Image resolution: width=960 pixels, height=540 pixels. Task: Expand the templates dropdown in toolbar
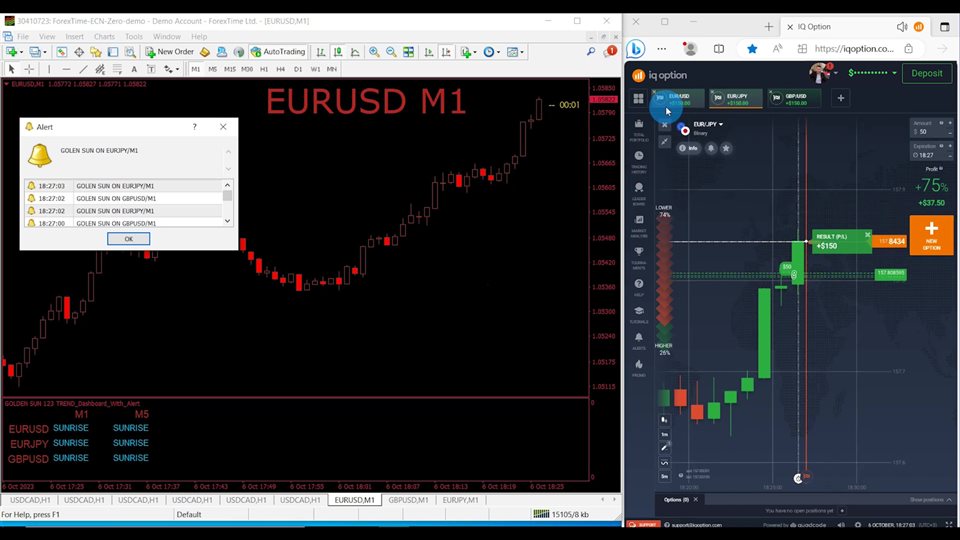(522, 53)
